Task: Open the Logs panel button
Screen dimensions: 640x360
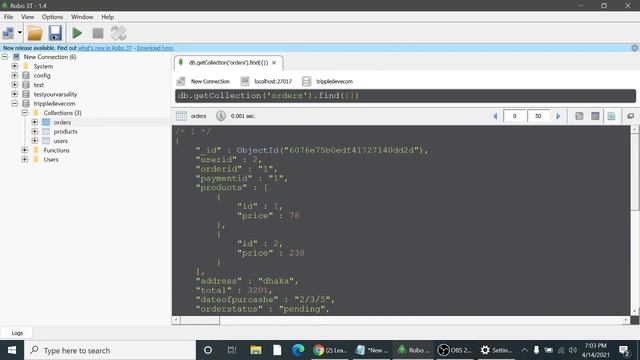Action: pos(17,333)
